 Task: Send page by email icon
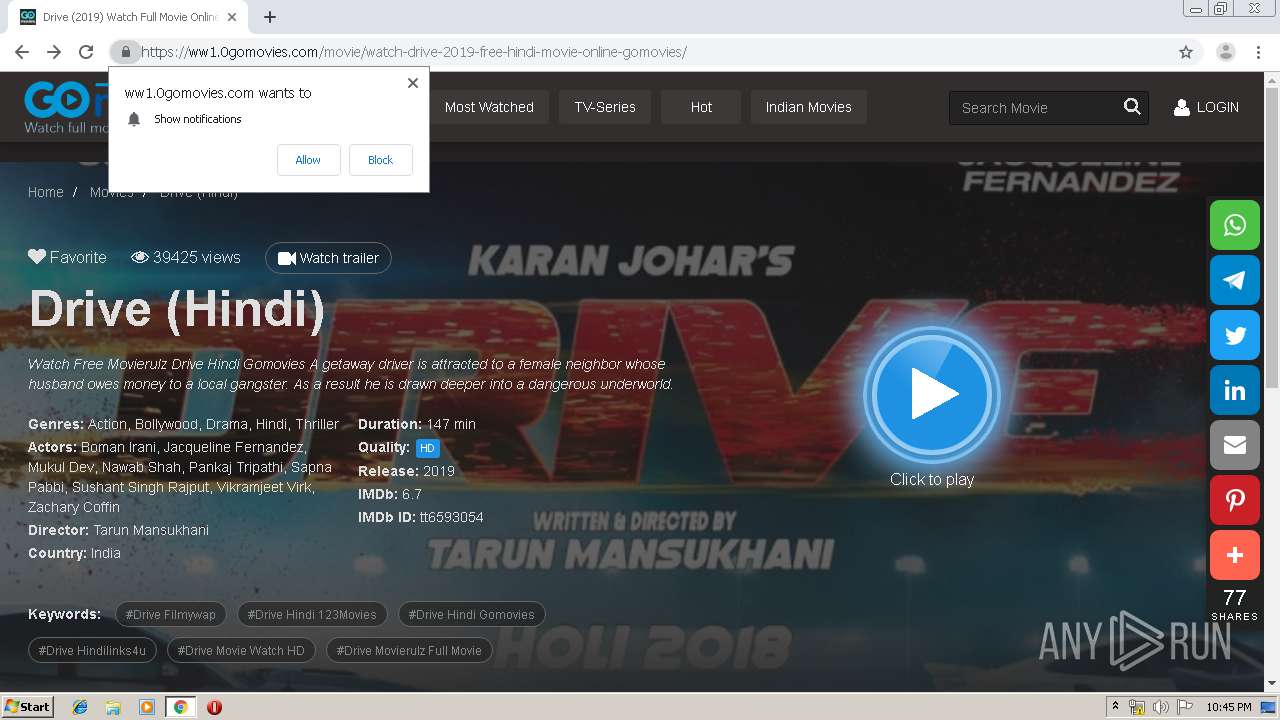(1235, 445)
